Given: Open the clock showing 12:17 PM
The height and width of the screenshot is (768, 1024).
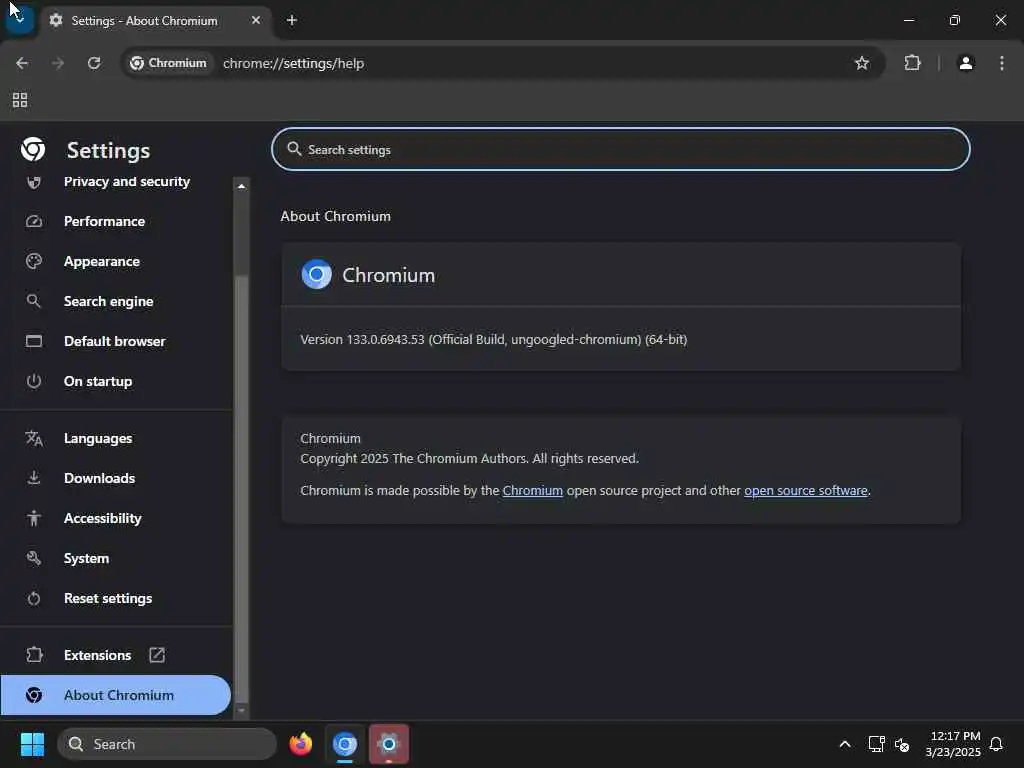Looking at the screenshot, I should pos(953,744).
